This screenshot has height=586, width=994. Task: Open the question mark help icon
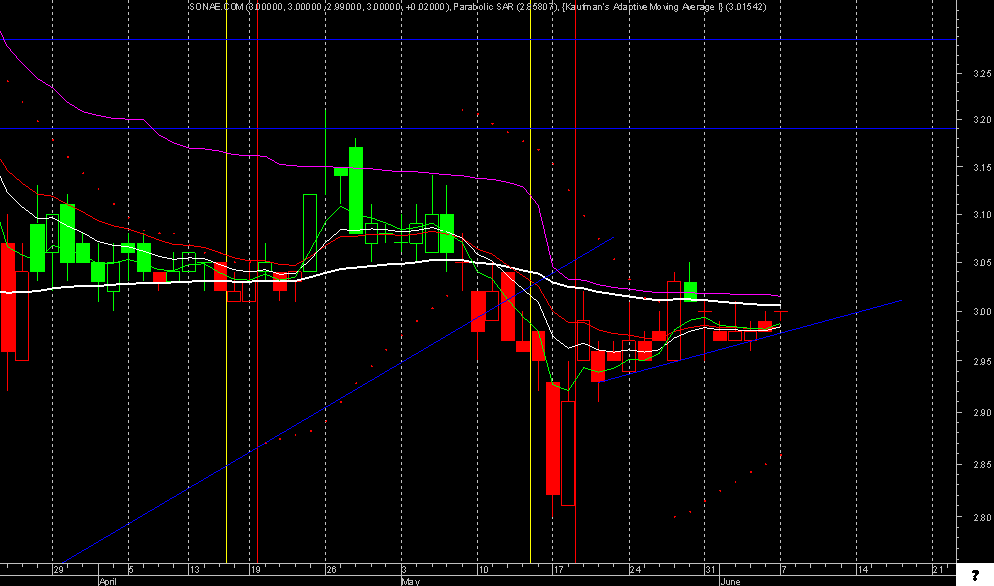point(975,576)
